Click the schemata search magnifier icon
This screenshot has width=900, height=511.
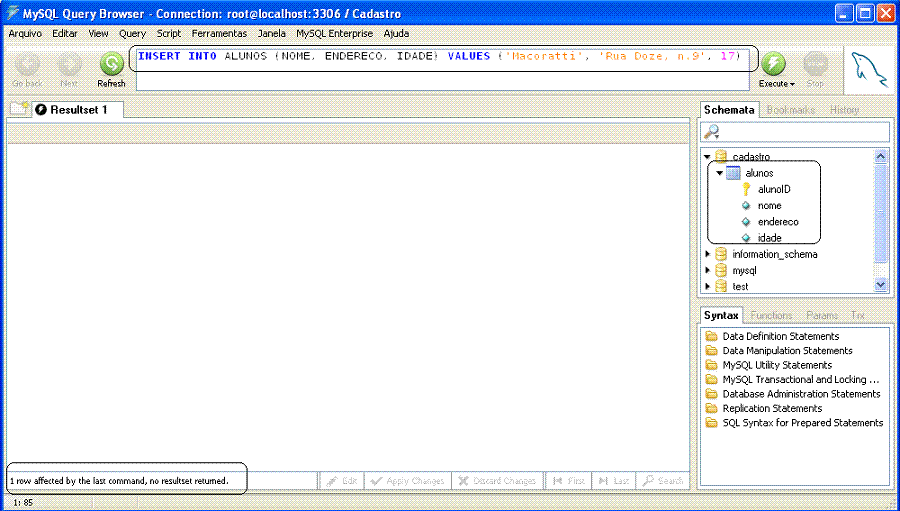click(712, 133)
